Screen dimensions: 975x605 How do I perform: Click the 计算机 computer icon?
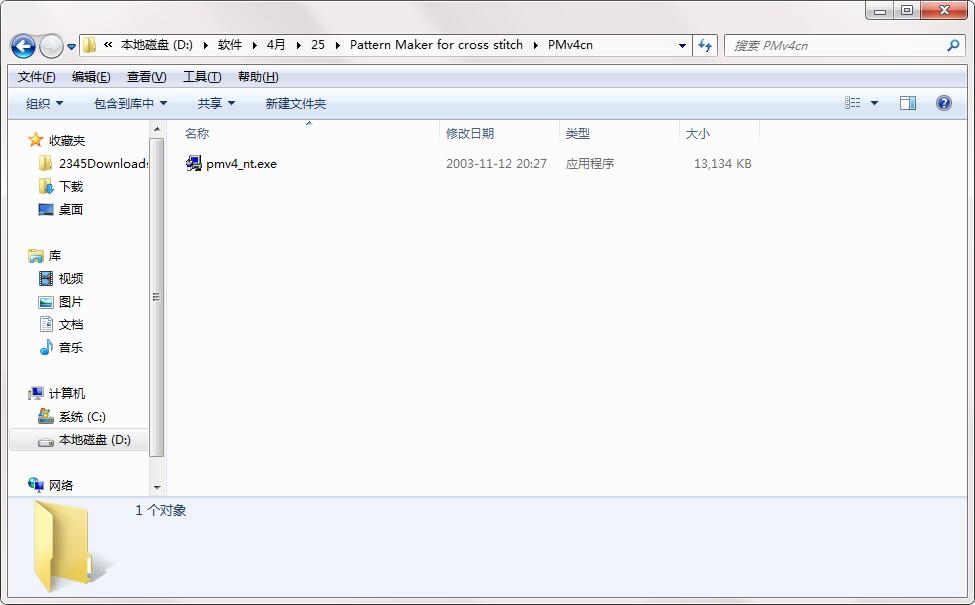[x=35, y=393]
